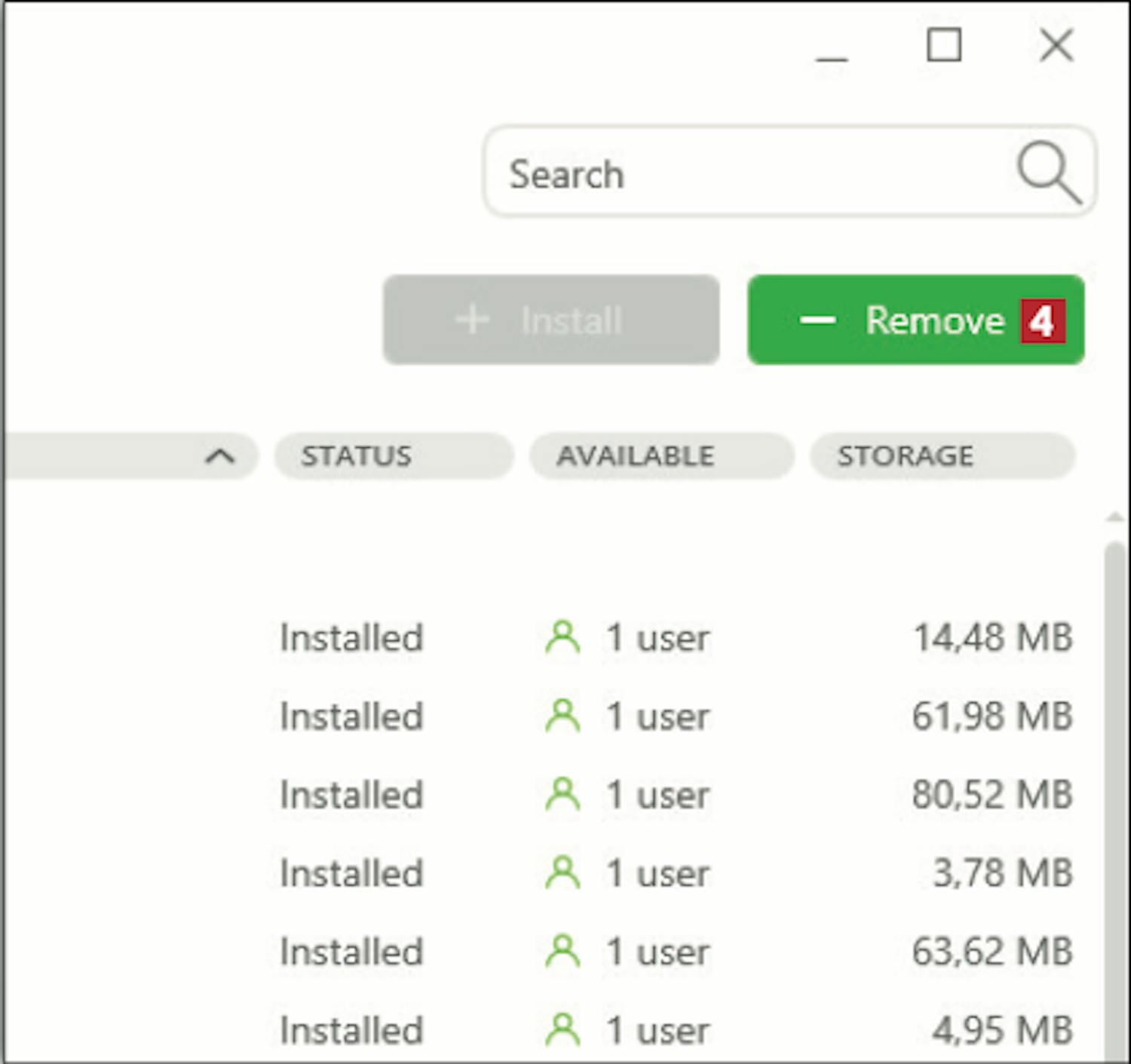The width and height of the screenshot is (1131, 1064).
Task: Click the scrollbar up arrow
Action: [x=1114, y=517]
